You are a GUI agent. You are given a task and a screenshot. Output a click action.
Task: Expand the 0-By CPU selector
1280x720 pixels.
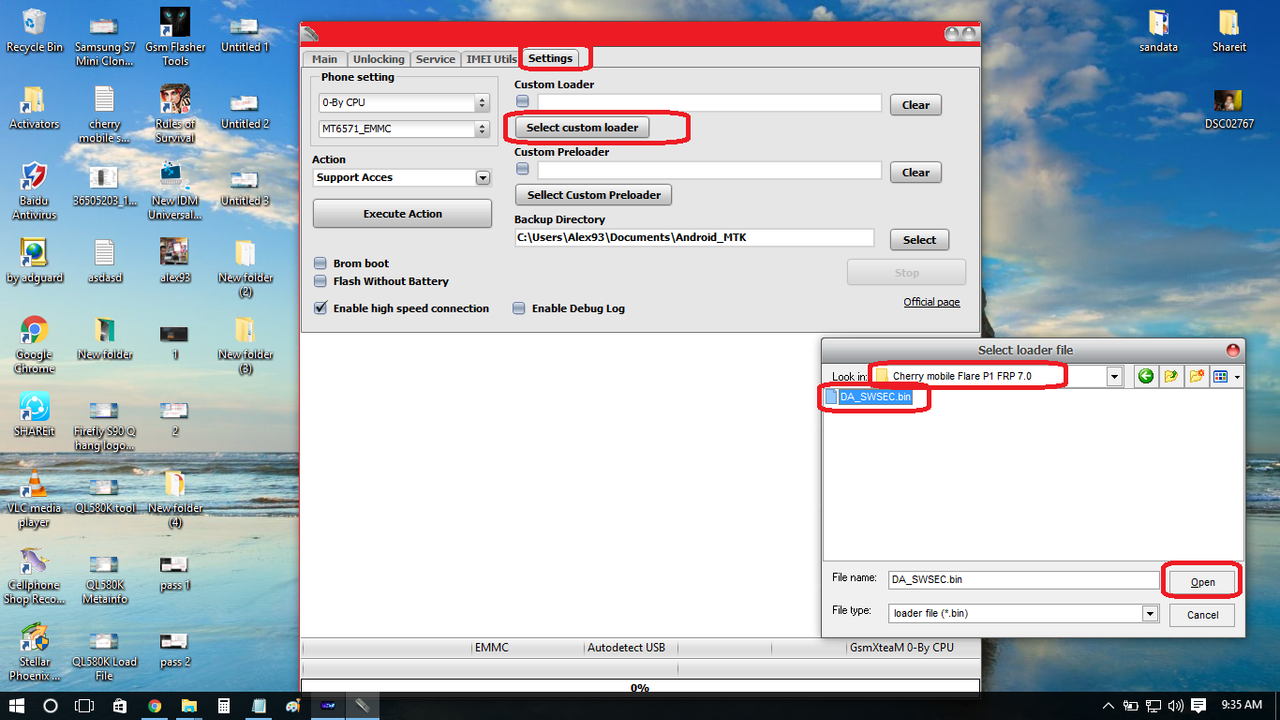tap(482, 102)
